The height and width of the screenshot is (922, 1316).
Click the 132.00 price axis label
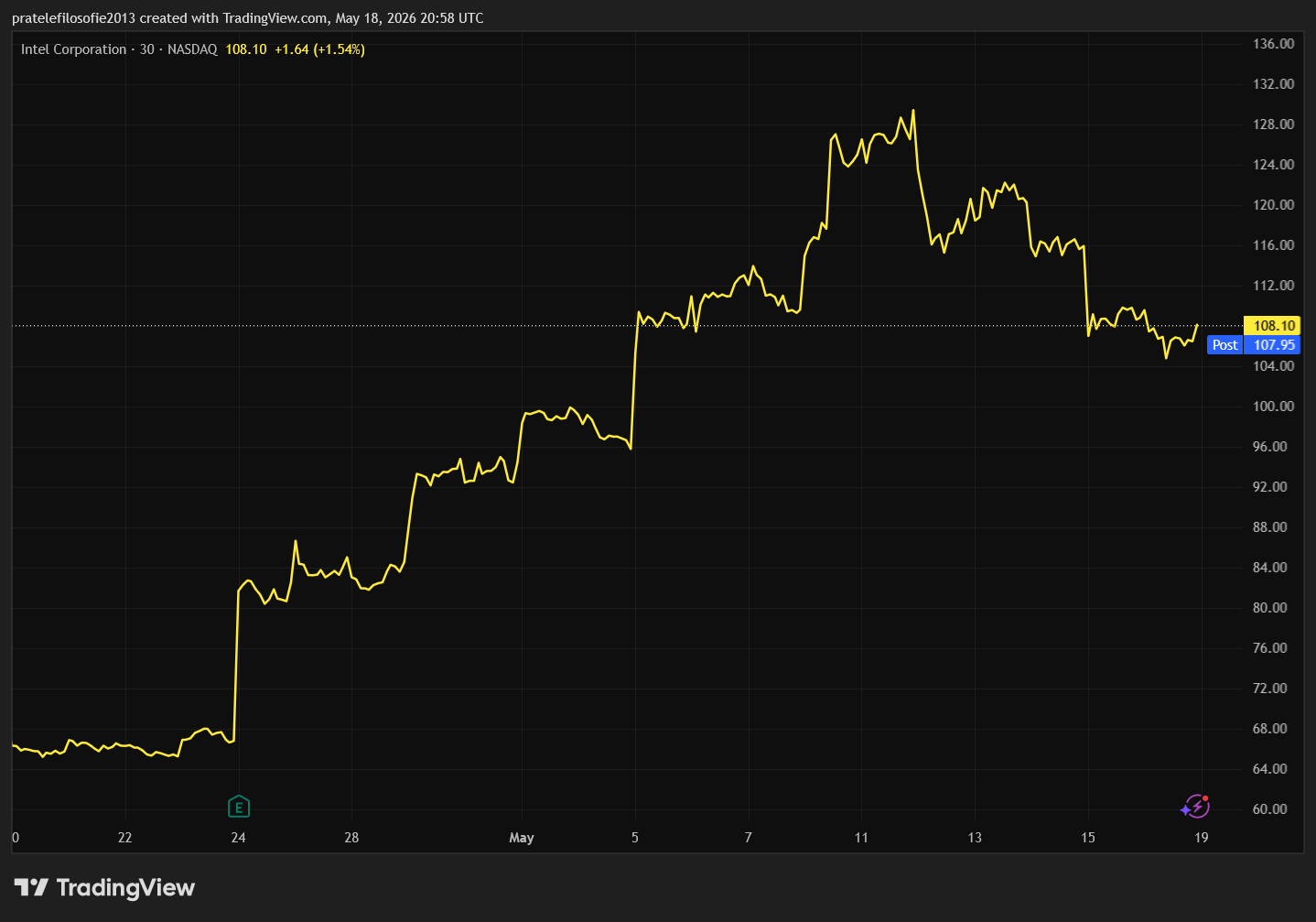[1273, 84]
